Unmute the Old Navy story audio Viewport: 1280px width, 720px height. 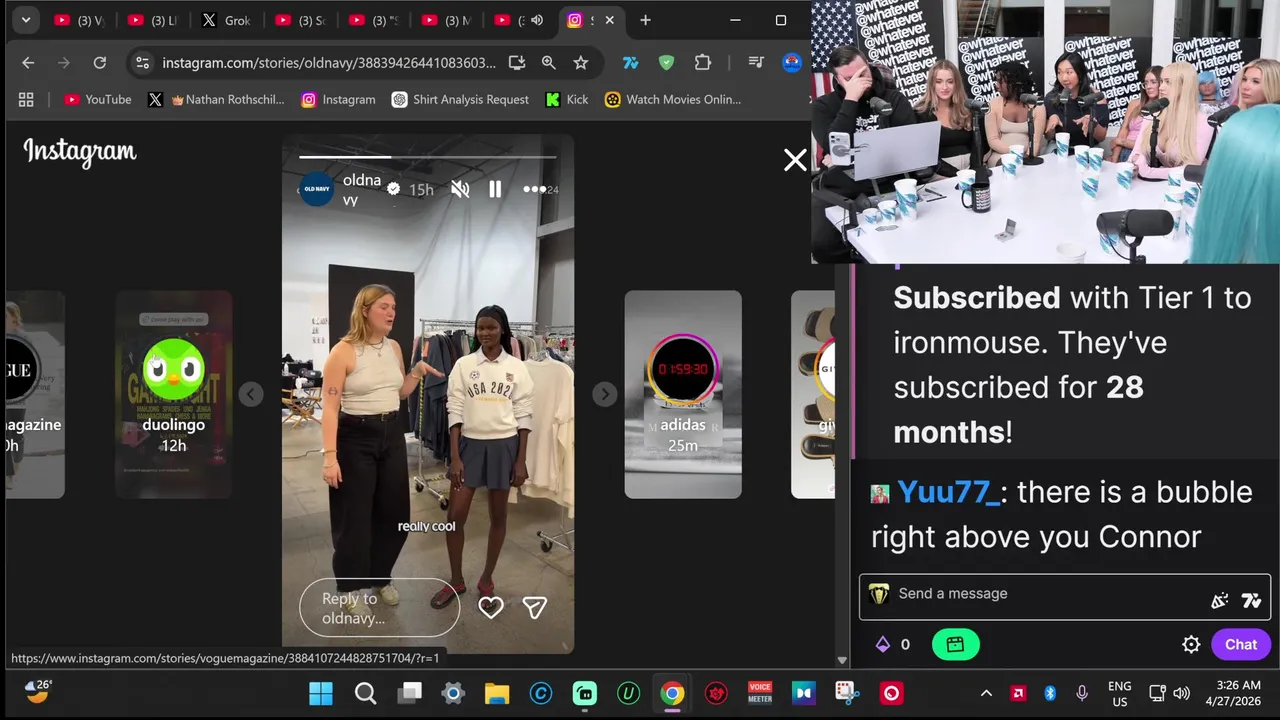pos(460,189)
